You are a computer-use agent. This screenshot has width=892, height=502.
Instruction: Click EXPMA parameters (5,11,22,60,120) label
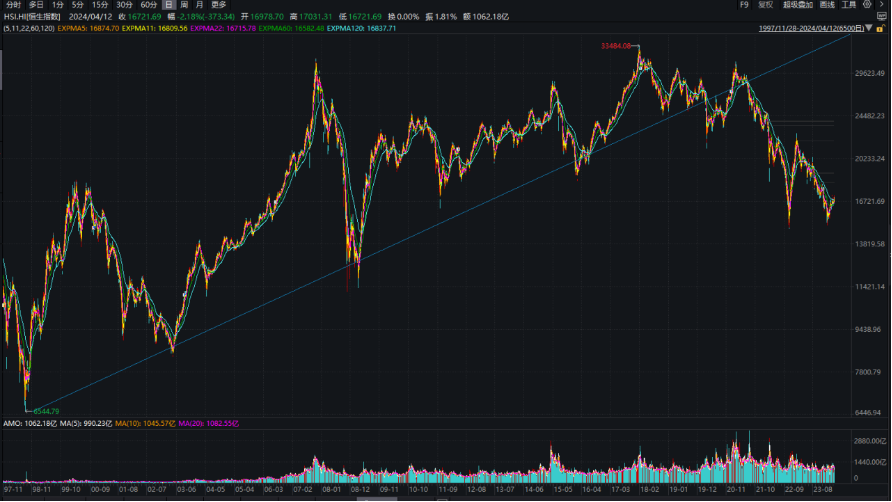click(x=29, y=28)
